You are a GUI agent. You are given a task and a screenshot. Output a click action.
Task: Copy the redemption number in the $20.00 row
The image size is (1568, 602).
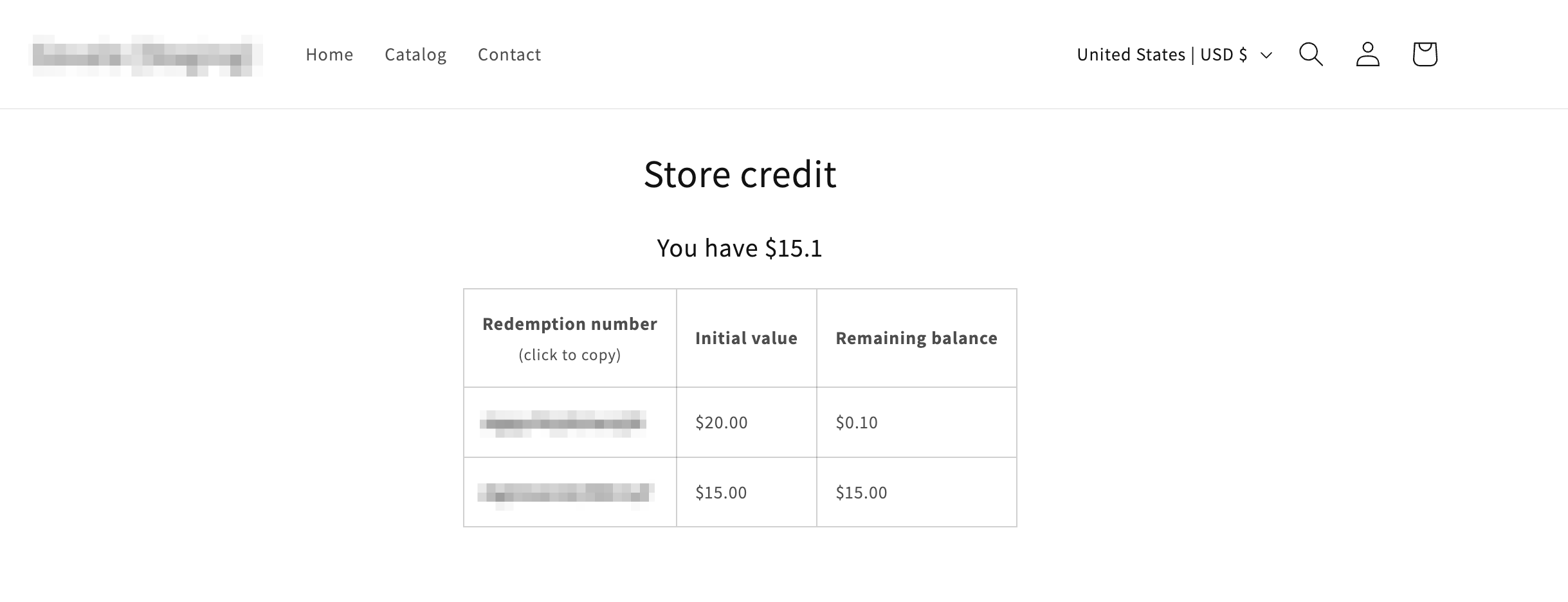point(563,423)
